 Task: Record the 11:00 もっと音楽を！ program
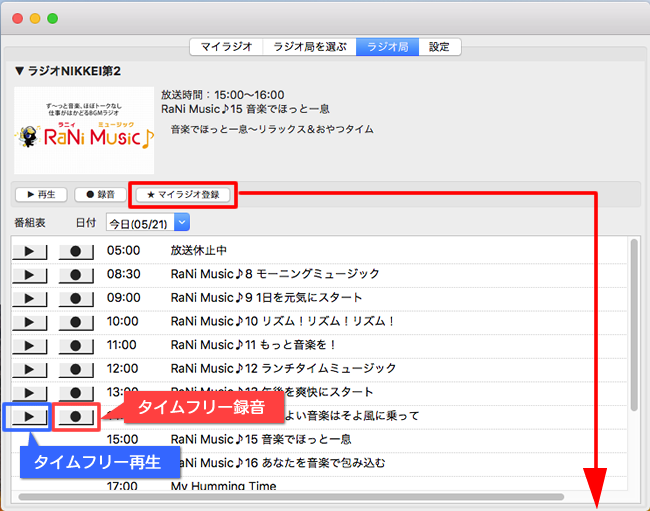pos(76,346)
